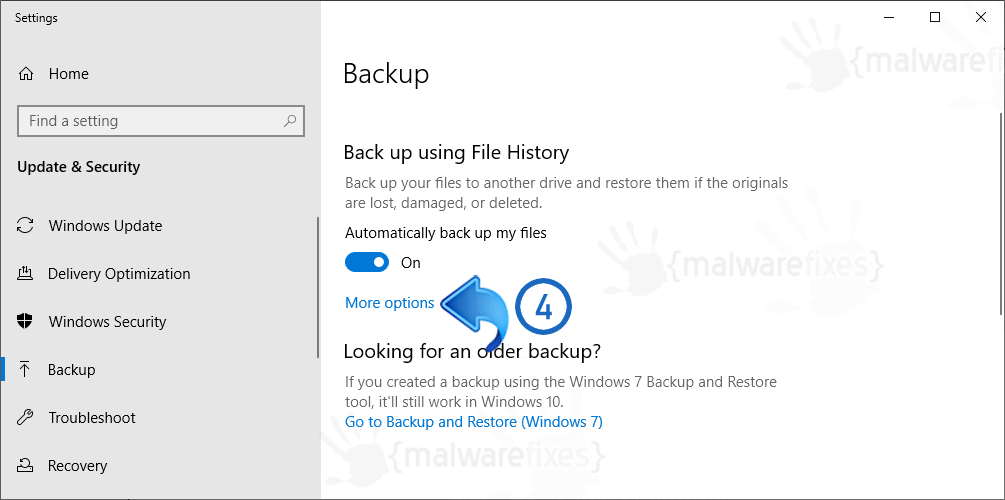Open Go to Backup and Restore (Windows 7)
The height and width of the screenshot is (500, 1005).
pyautogui.click(x=474, y=422)
